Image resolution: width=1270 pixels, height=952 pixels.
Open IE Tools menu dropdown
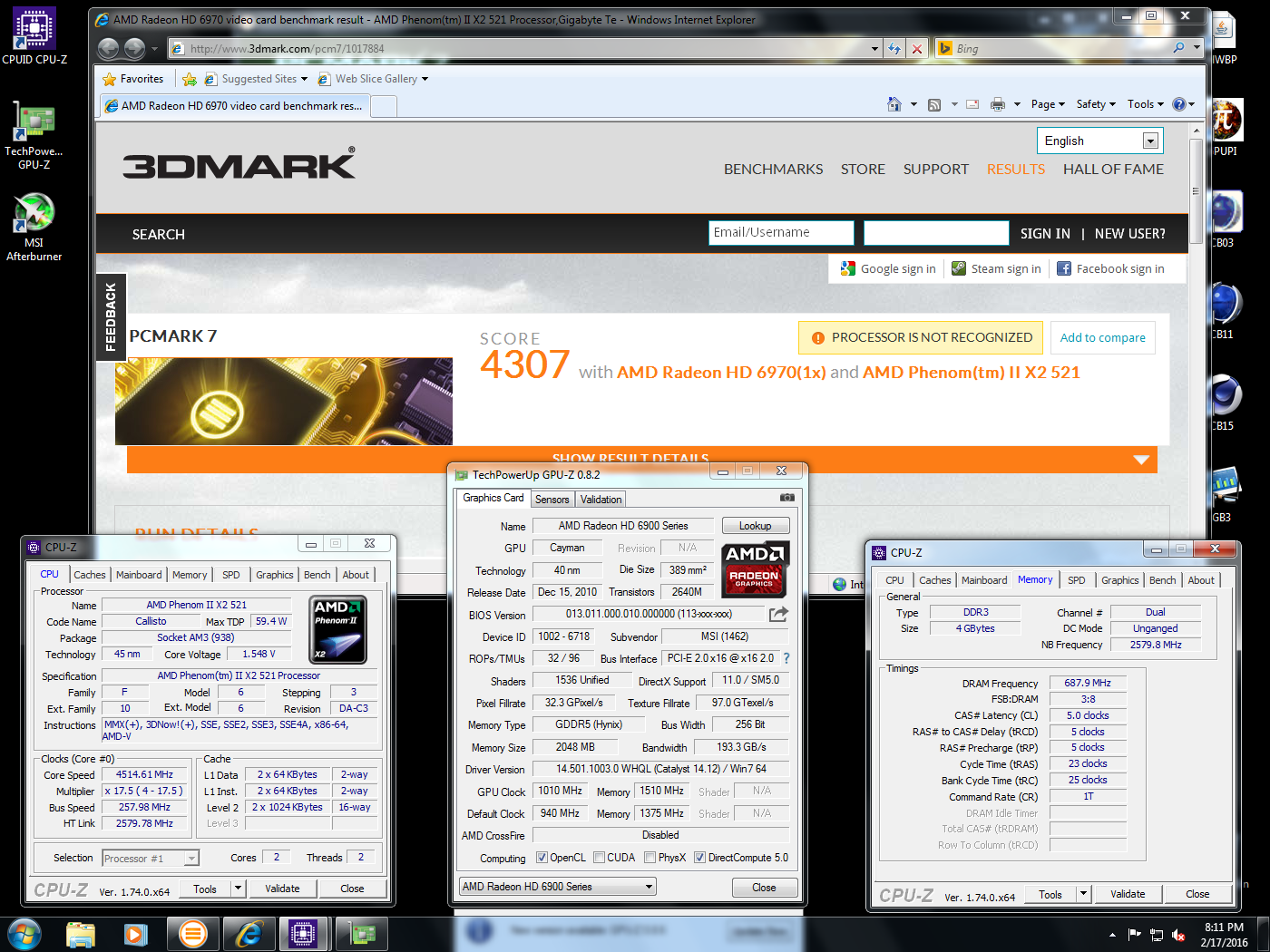(x=1146, y=104)
